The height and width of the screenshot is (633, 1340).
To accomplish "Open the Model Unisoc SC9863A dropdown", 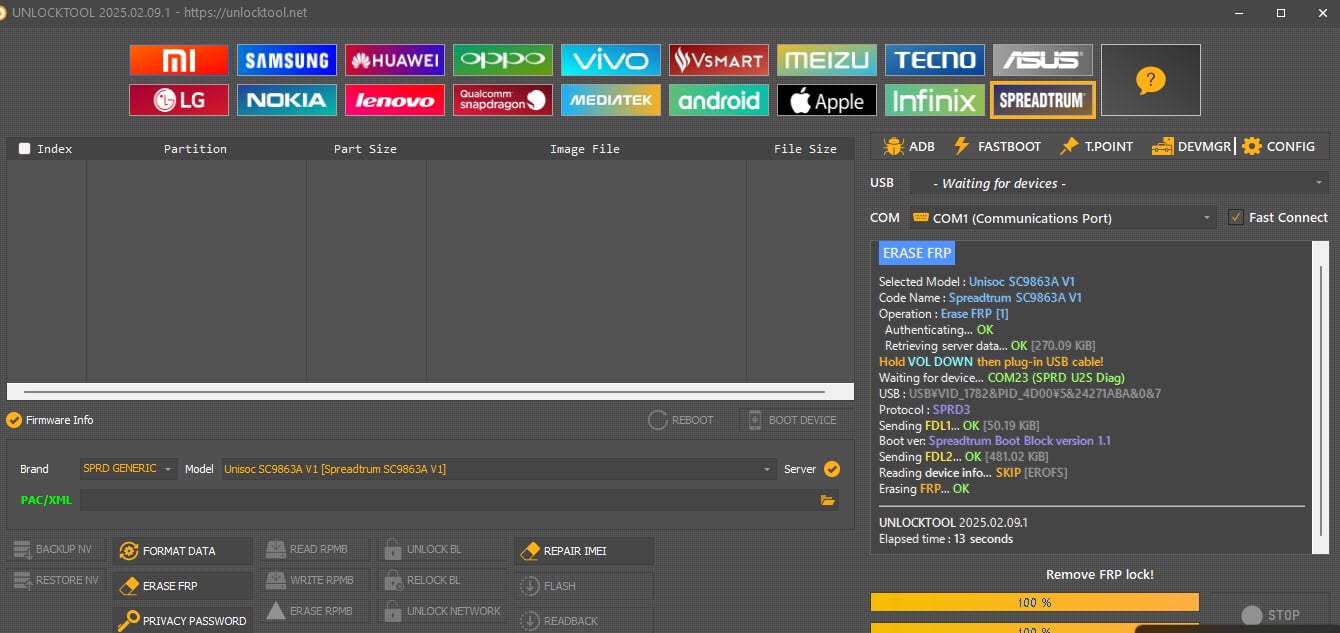I will [x=498, y=468].
